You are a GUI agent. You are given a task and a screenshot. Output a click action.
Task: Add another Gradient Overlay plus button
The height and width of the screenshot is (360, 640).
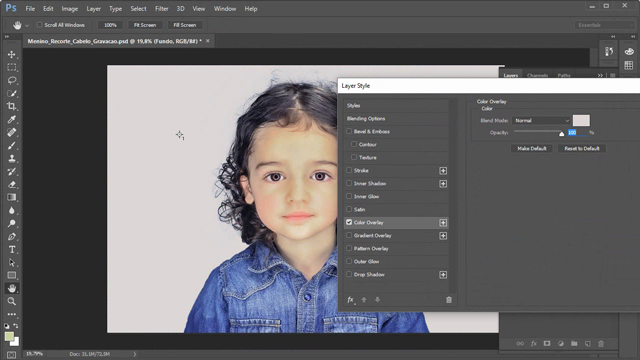tap(443, 236)
